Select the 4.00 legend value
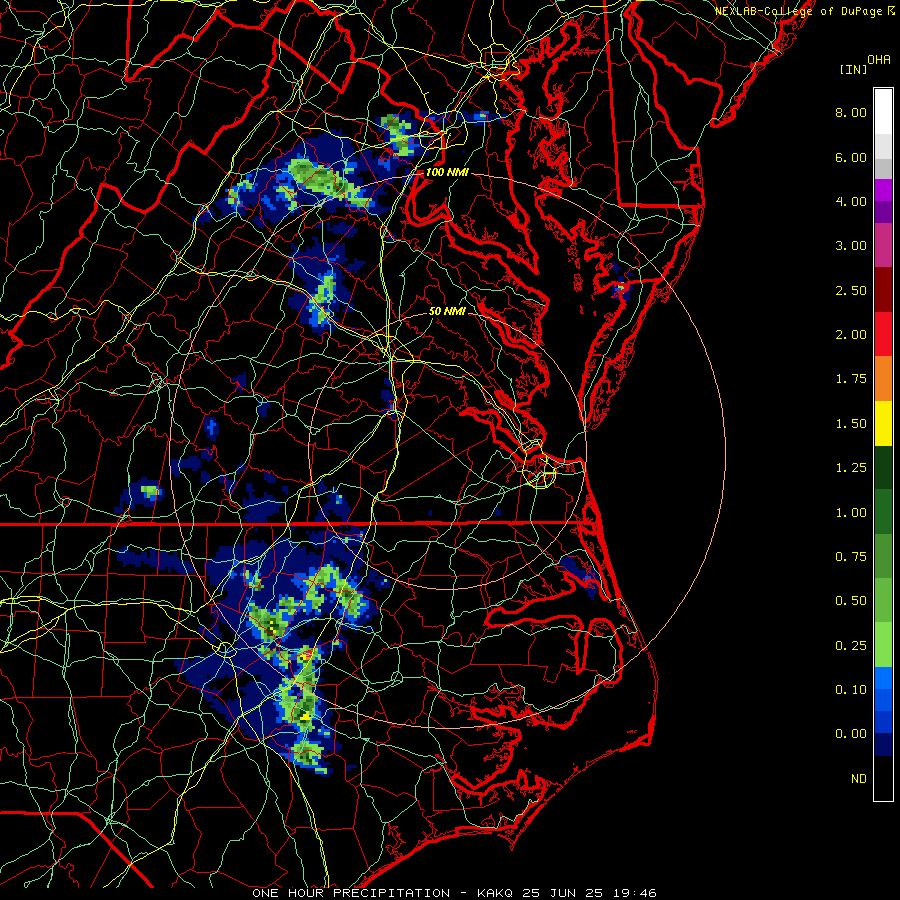 [x=851, y=201]
